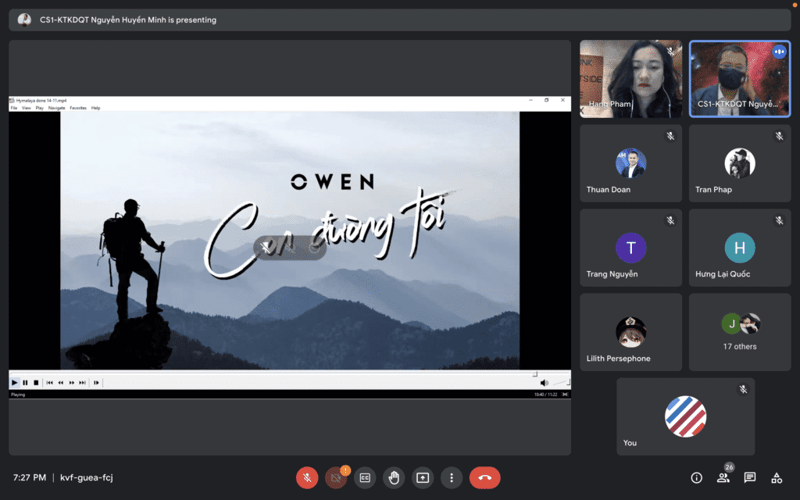This screenshot has width=800, height=500.
Task: Click the Play button in the media player
Action: [14, 383]
